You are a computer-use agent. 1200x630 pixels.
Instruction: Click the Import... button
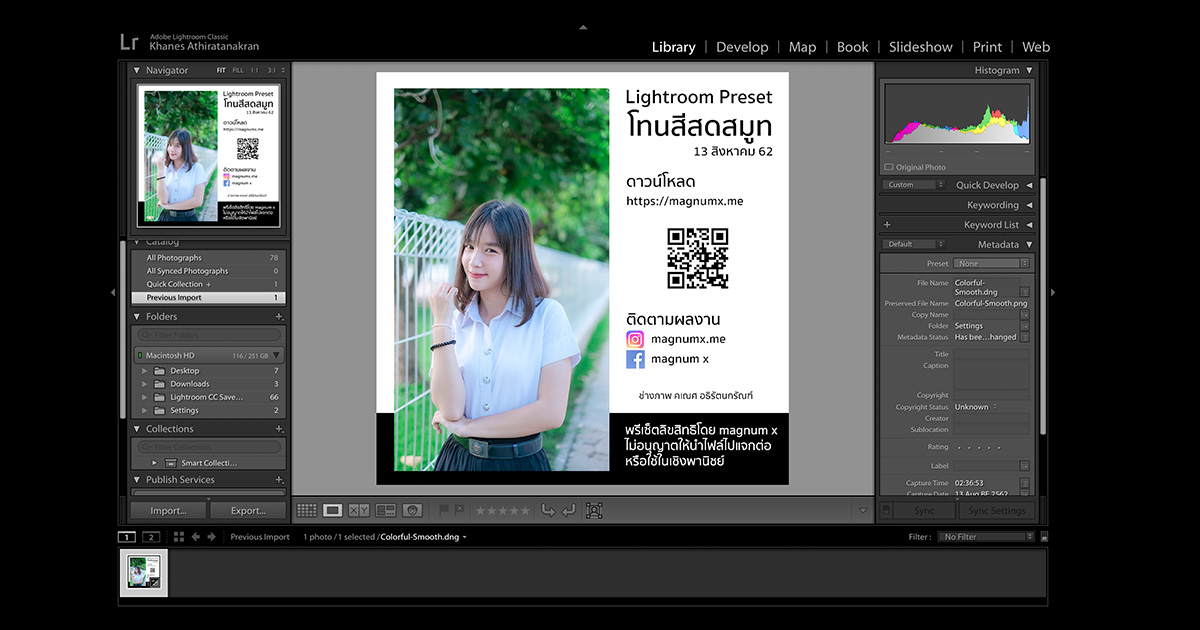point(168,511)
